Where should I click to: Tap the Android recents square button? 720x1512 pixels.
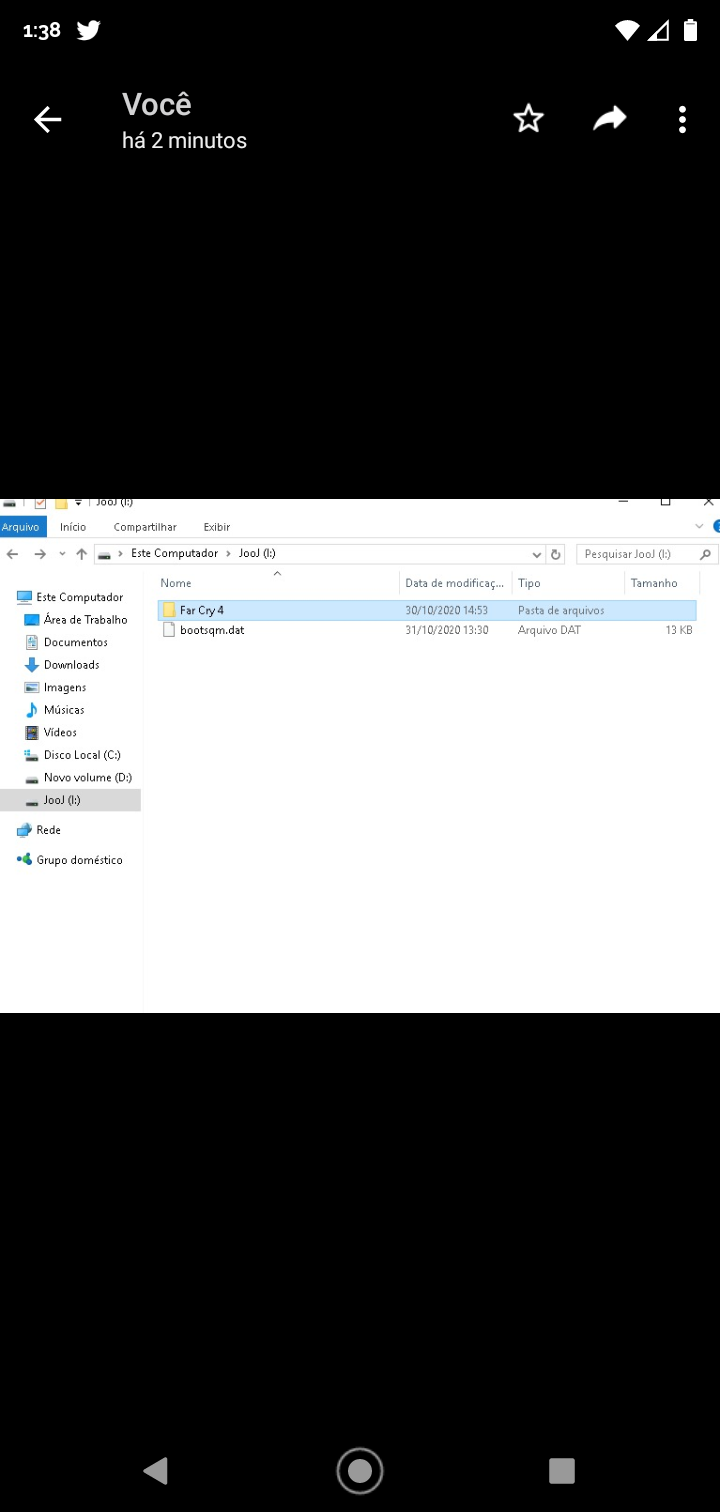click(x=562, y=1470)
